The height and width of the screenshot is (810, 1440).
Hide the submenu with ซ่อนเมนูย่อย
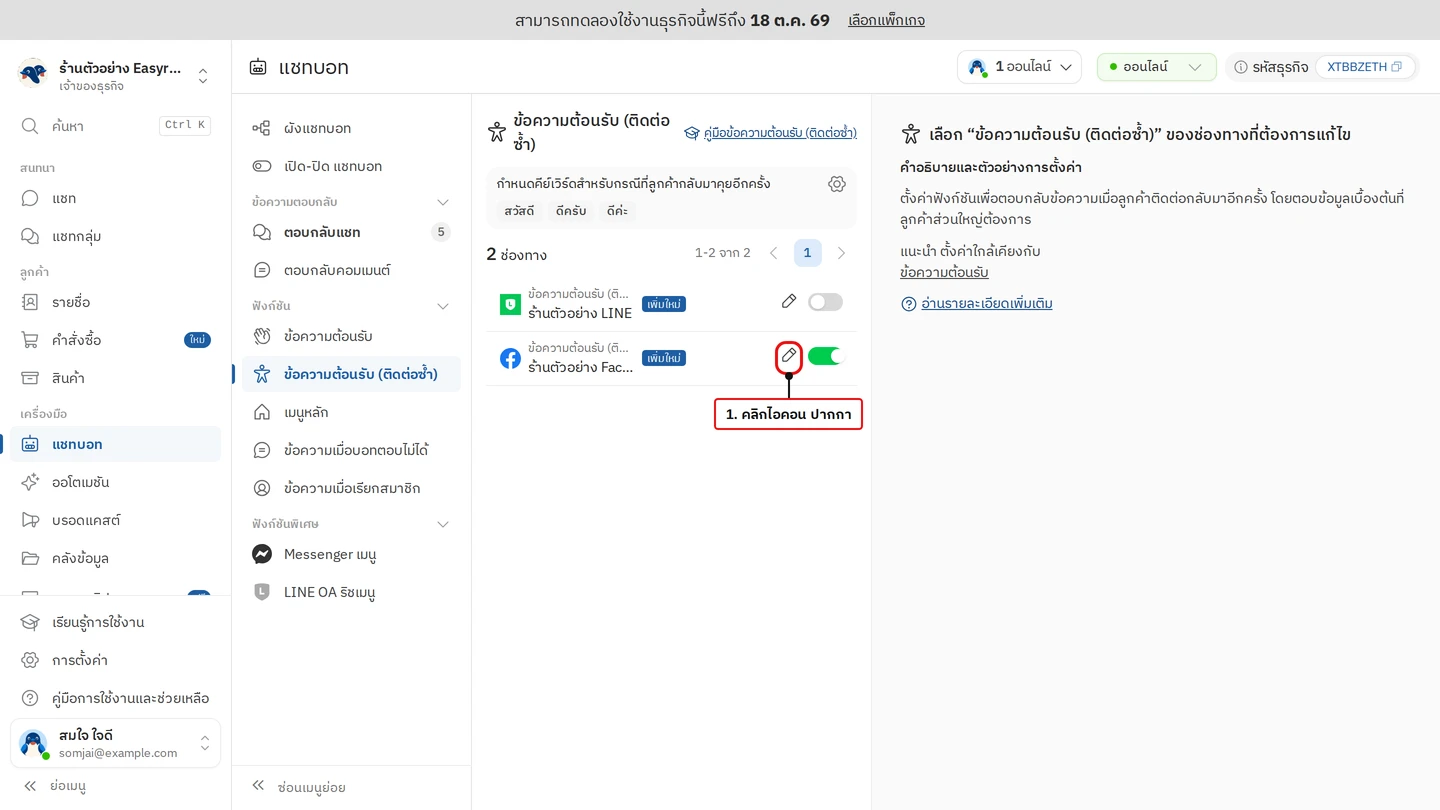tap(298, 787)
